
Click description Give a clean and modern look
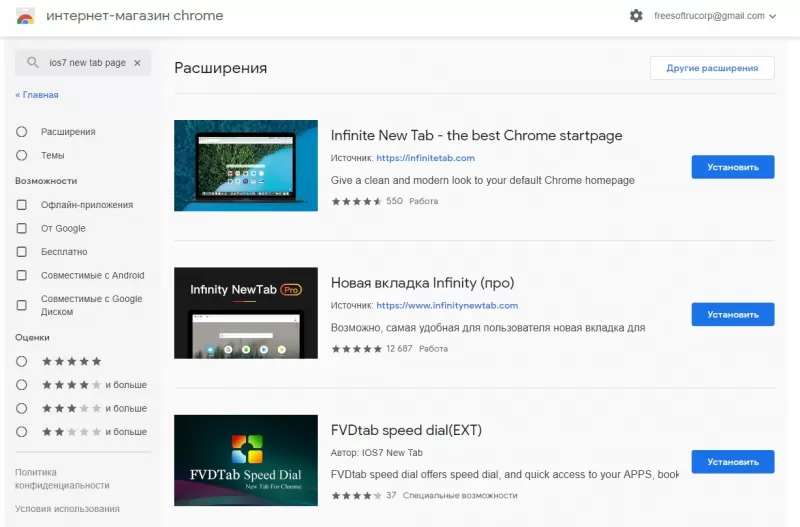coord(483,180)
